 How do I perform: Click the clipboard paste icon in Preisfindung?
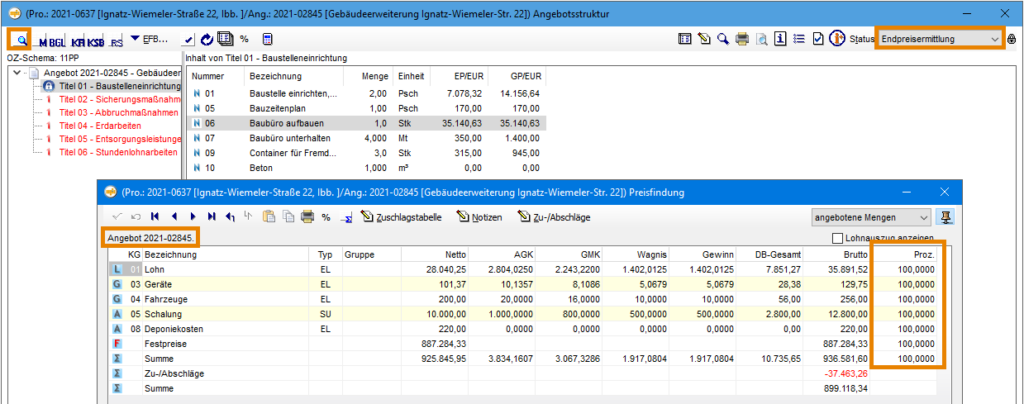coord(268,216)
